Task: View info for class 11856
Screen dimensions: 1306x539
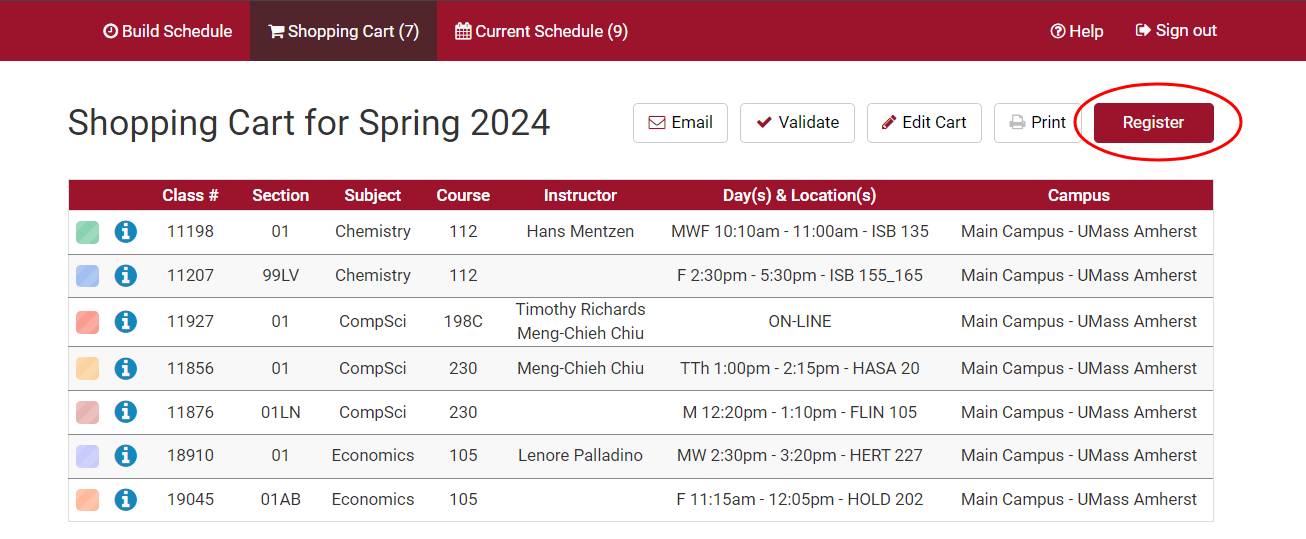Action: click(125, 369)
